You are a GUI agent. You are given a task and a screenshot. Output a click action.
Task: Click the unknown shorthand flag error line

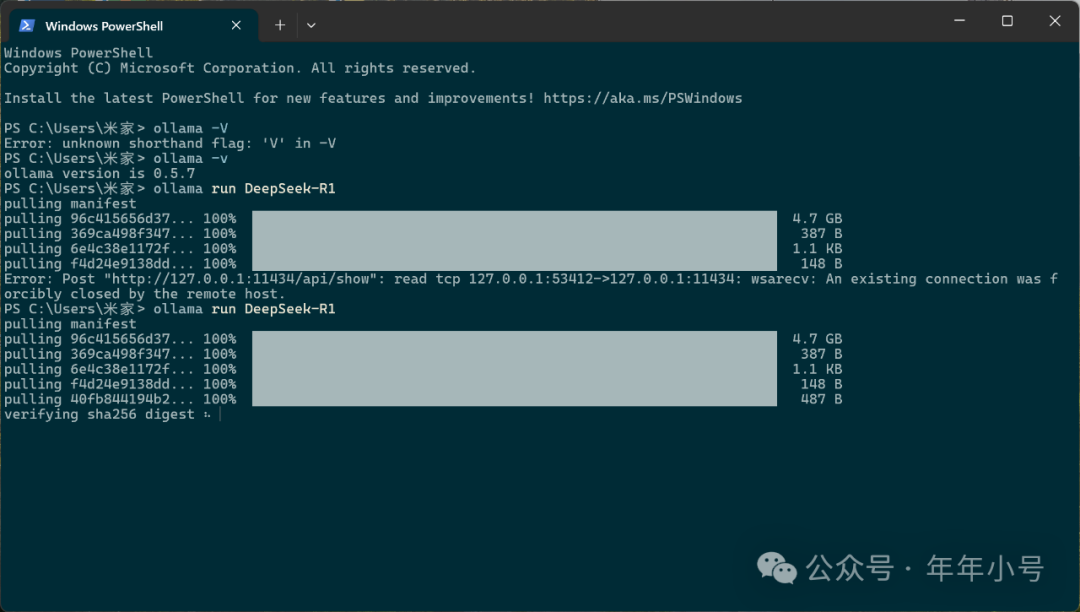coord(170,143)
